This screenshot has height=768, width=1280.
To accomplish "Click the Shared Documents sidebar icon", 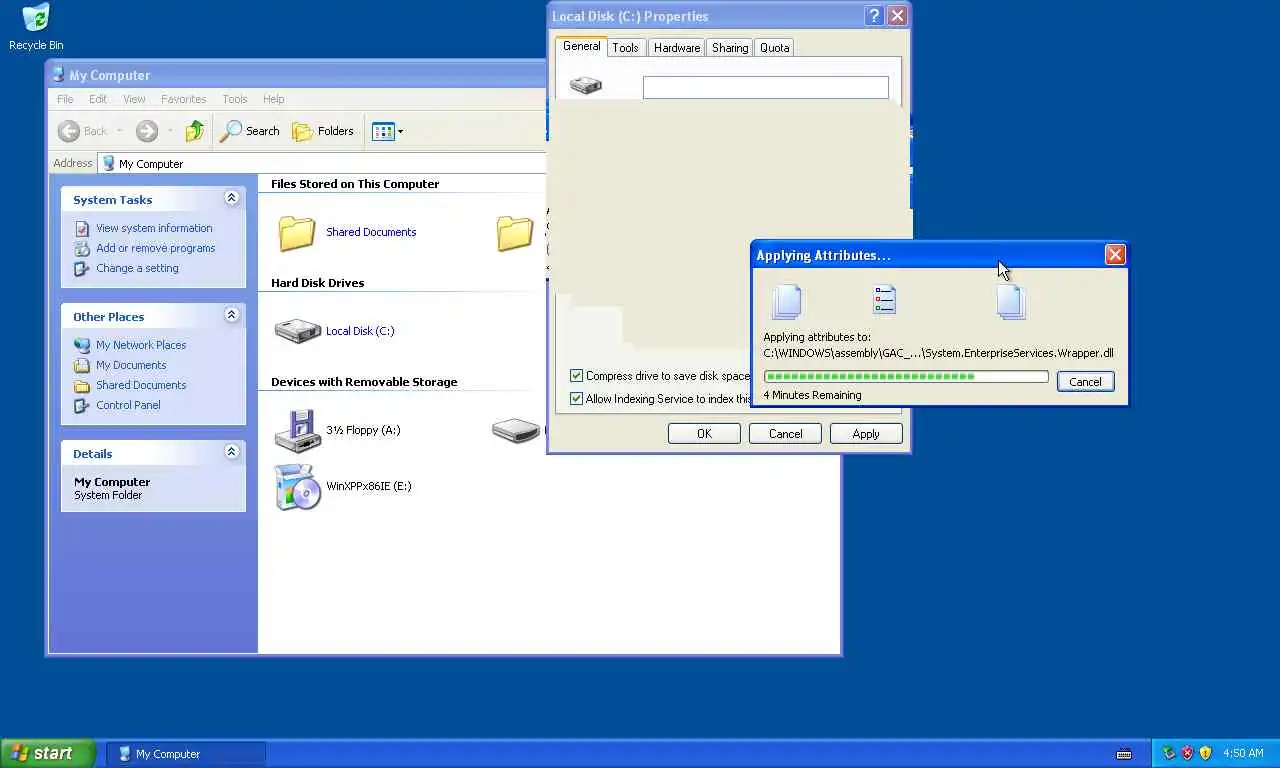I will (x=82, y=386).
